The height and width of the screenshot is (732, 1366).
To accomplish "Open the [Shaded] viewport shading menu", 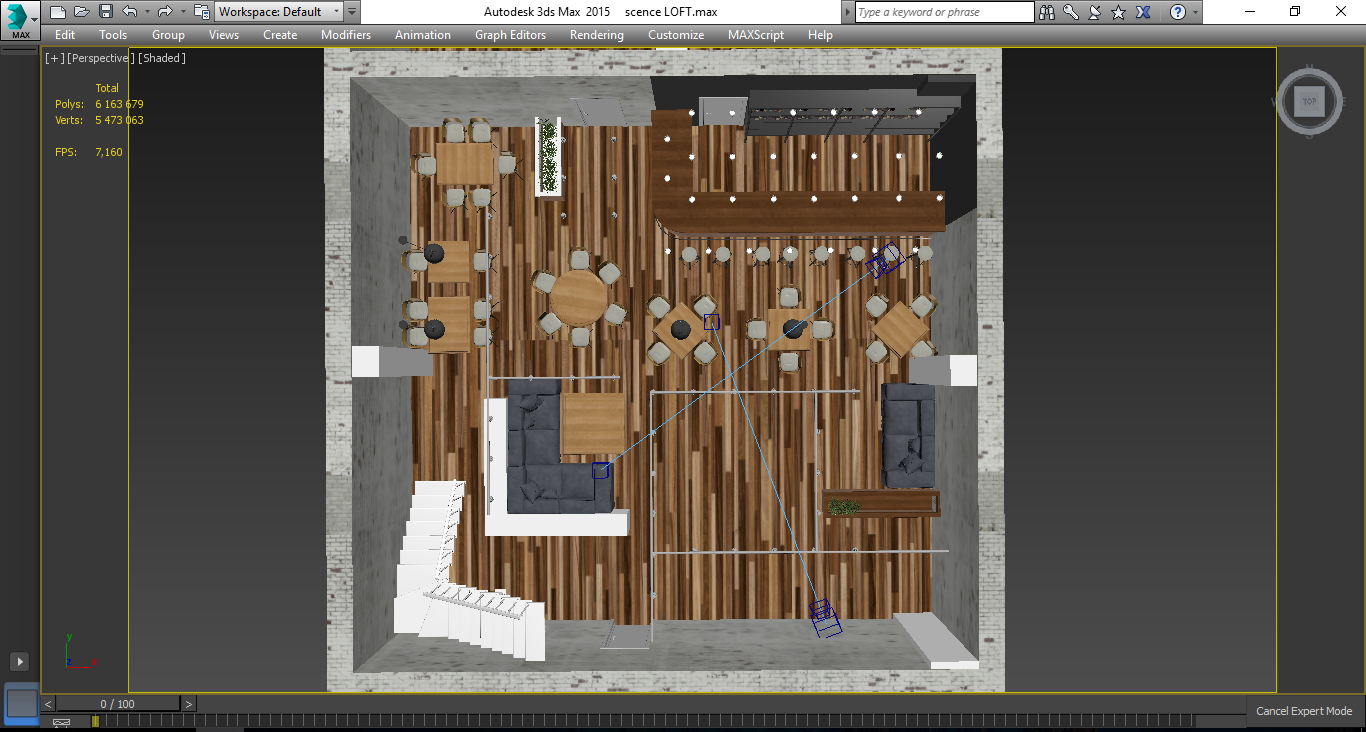I will tap(162, 58).
